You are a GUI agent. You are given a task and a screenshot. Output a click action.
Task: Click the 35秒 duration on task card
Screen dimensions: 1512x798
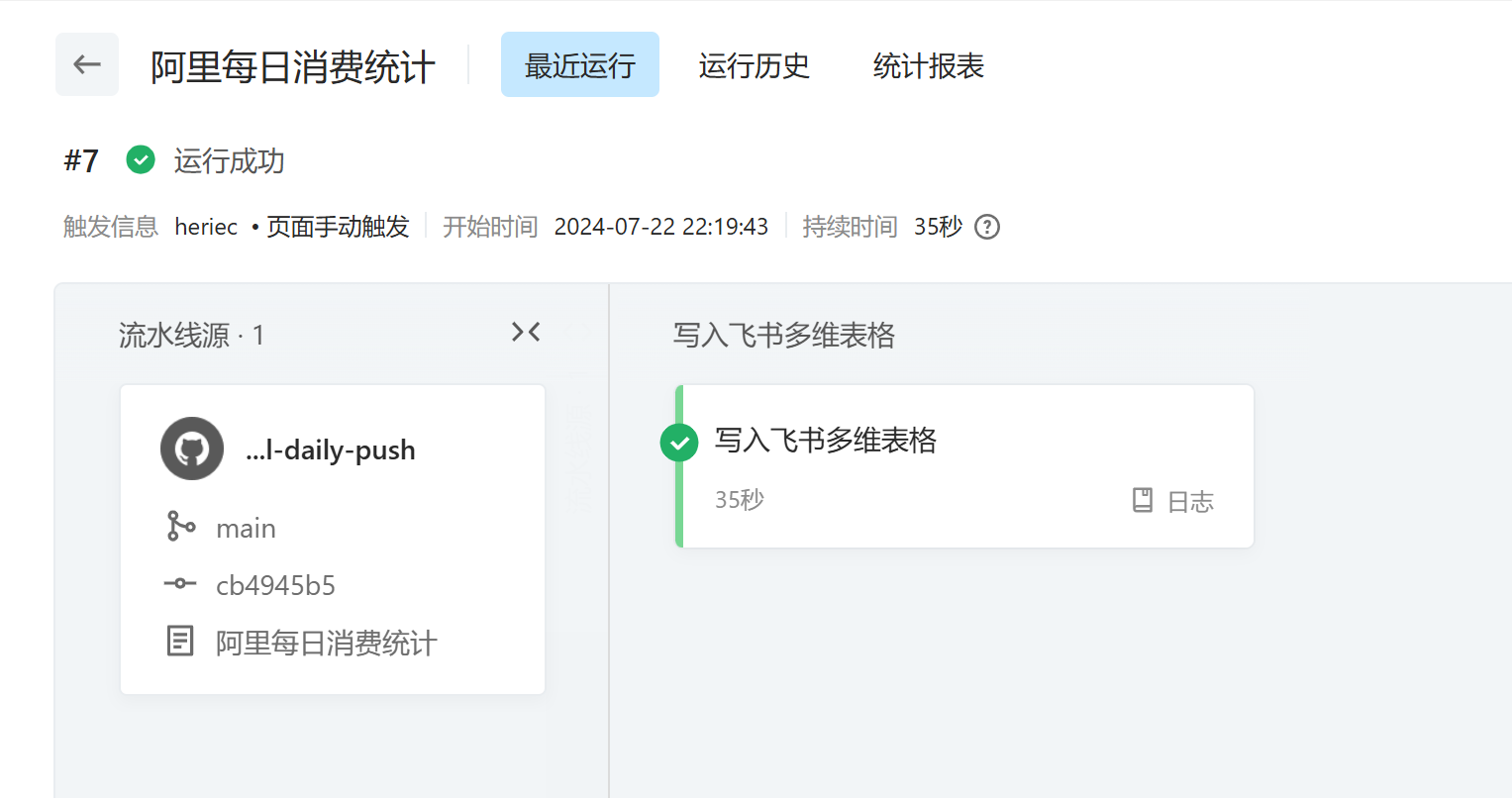(x=740, y=500)
